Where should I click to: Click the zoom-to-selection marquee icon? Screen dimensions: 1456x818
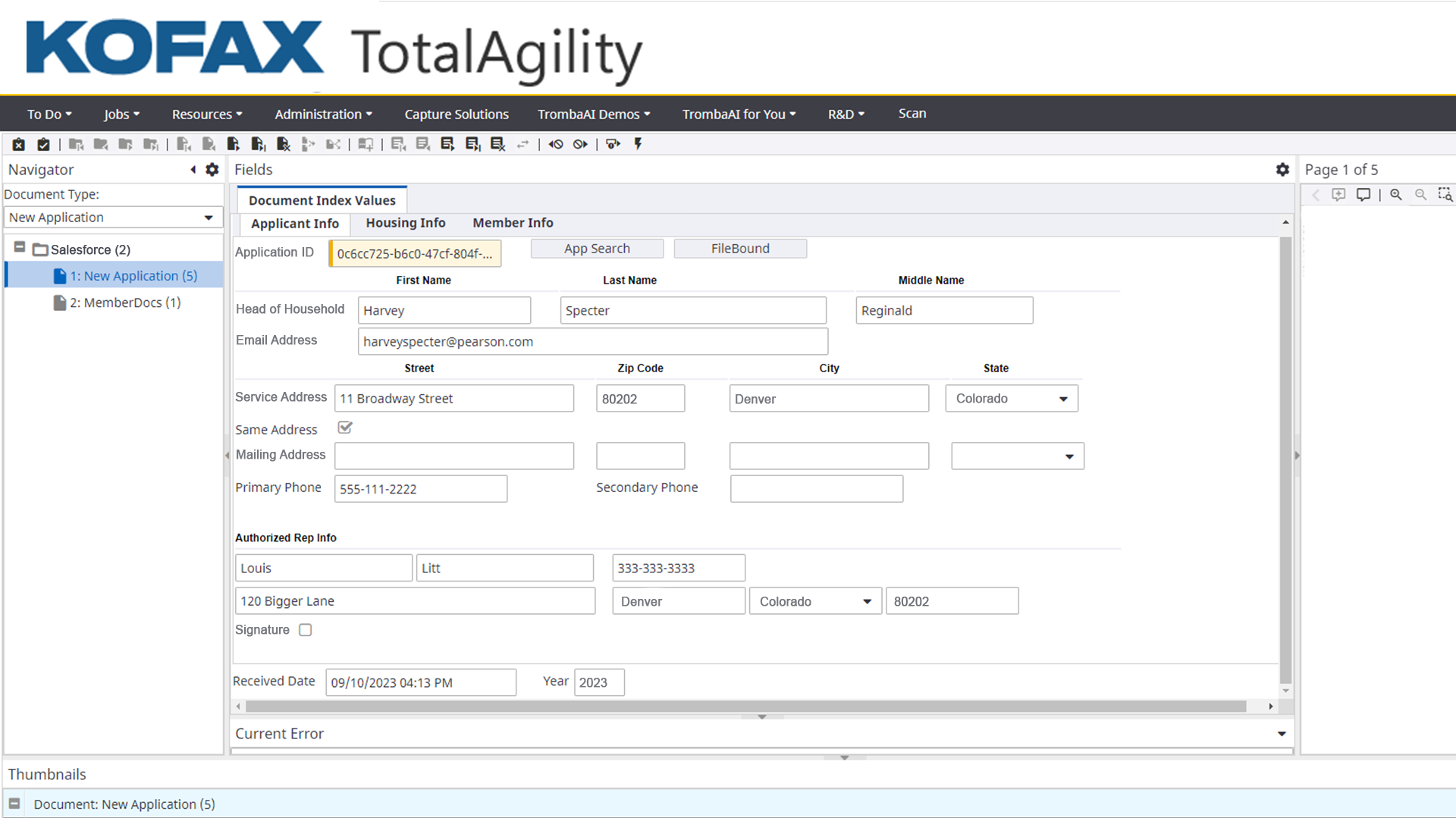1445,195
